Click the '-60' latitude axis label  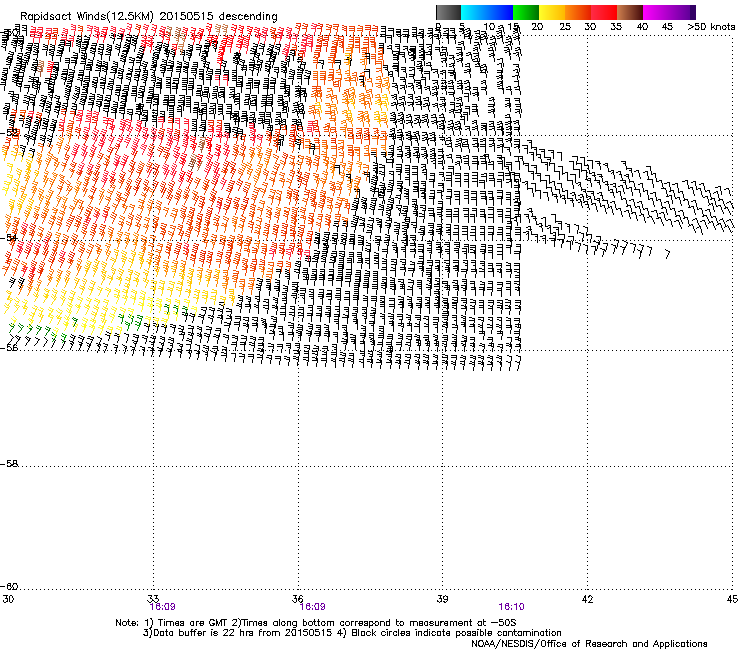point(9,587)
